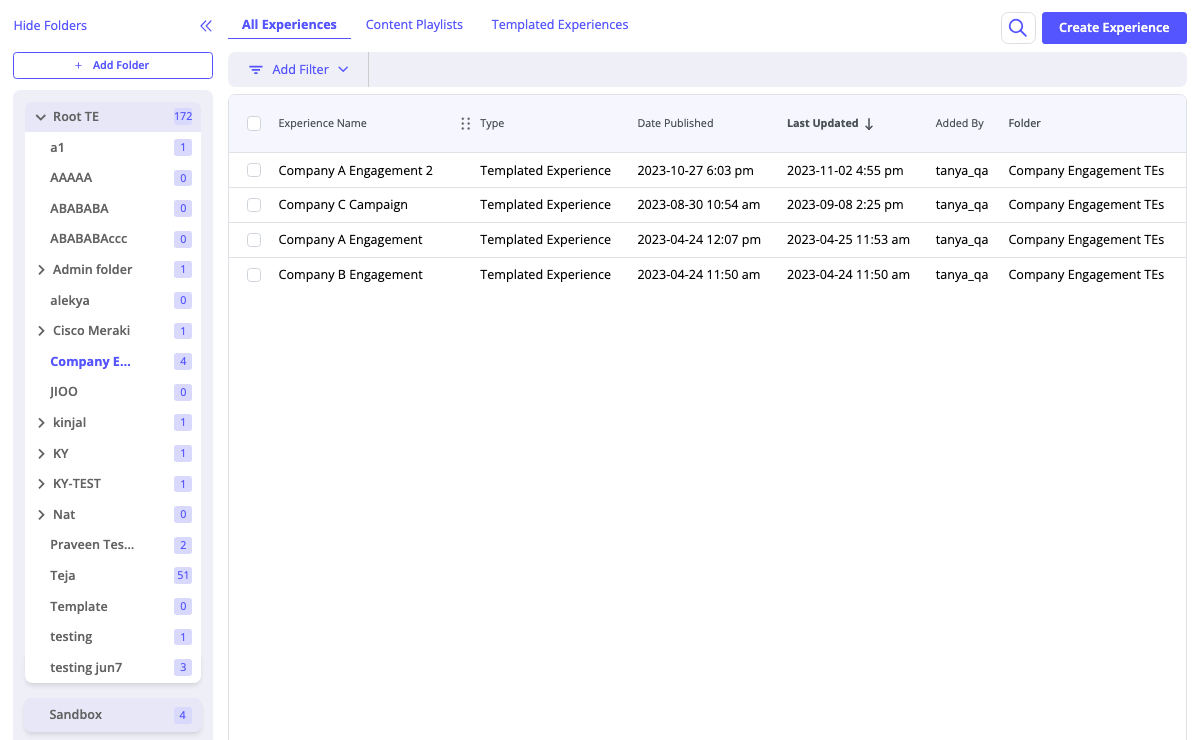
Task: Open the Templated Experiences tab
Action: click(560, 25)
